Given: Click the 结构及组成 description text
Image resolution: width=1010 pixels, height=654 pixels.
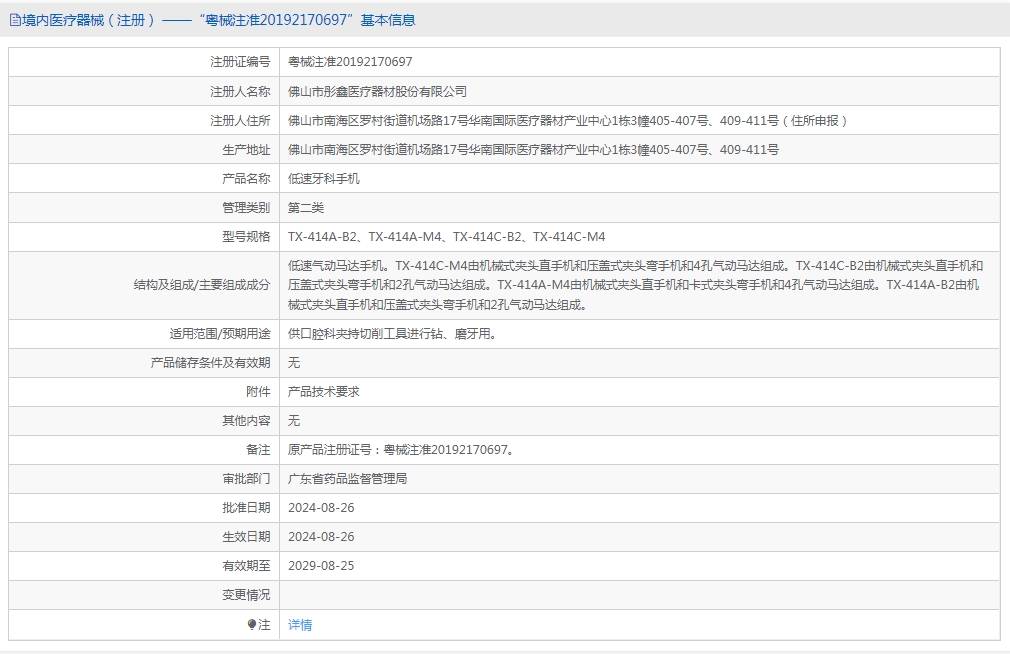Looking at the screenshot, I should click(x=636, y=285).
